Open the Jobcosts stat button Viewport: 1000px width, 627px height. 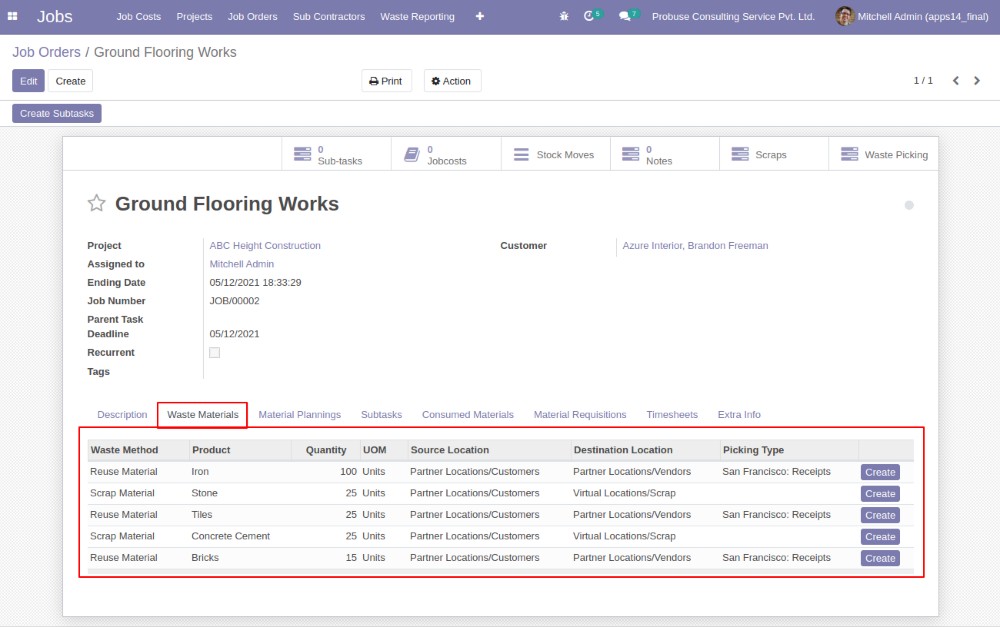pyautogui.click(x=446, y=155)
